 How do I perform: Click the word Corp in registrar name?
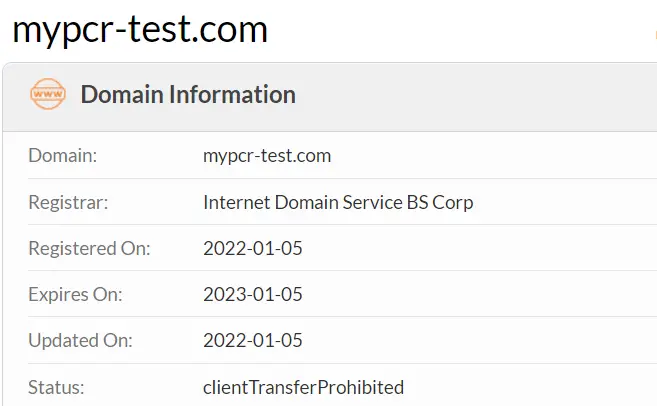(453, 203)
